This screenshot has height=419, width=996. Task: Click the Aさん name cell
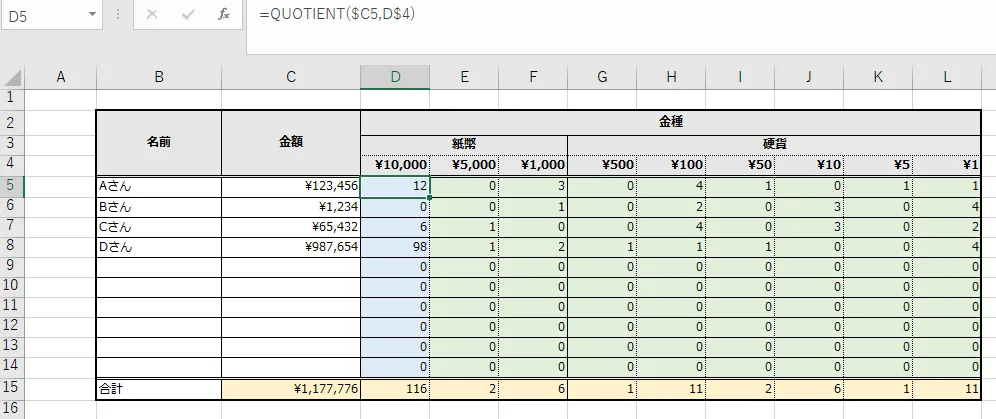tap(159, 187)
